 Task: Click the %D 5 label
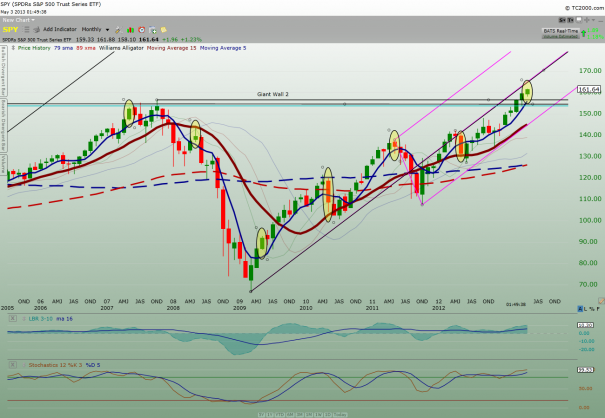pyautogui.click(x=93, y=364)
